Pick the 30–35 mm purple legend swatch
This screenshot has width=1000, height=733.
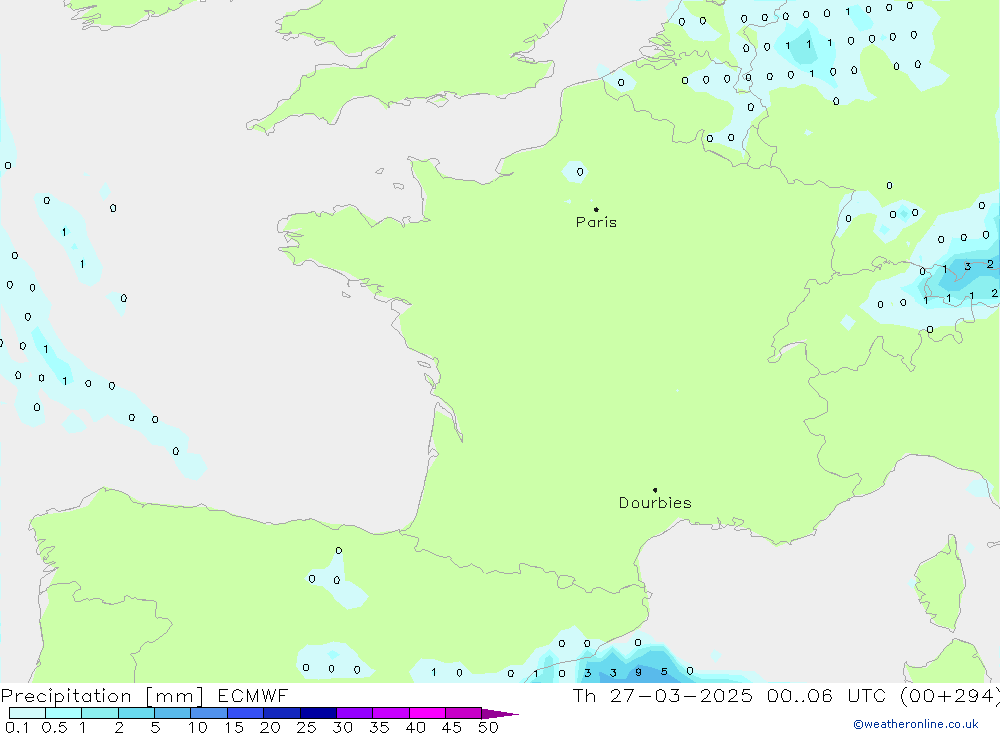click(x=354, y=713)
